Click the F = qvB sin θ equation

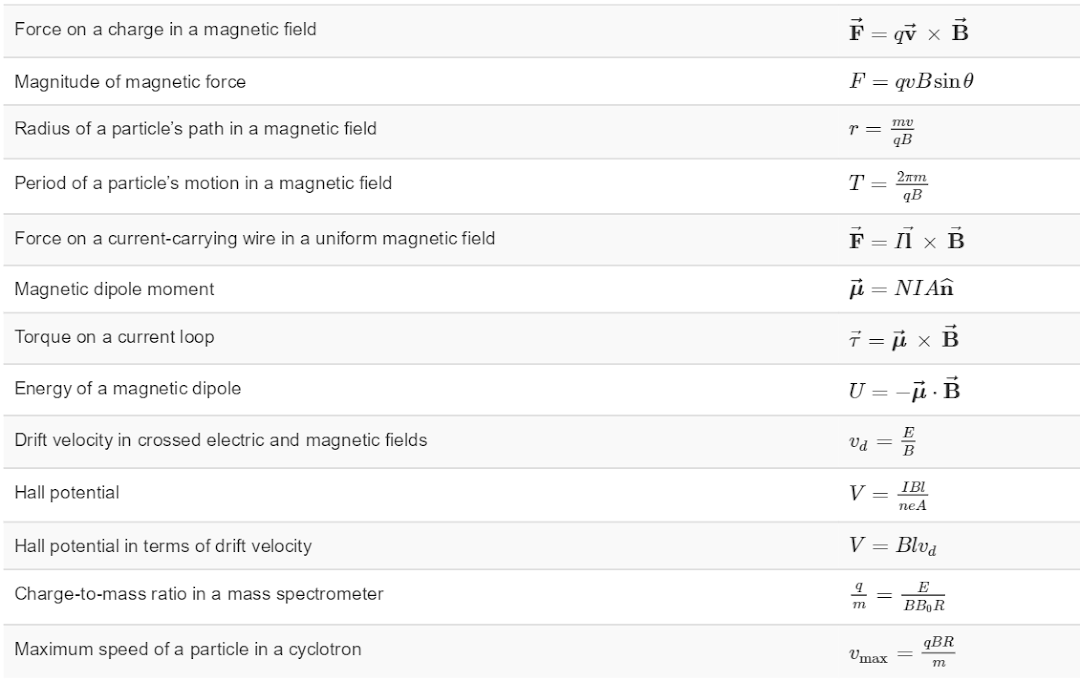coord(911,81)
